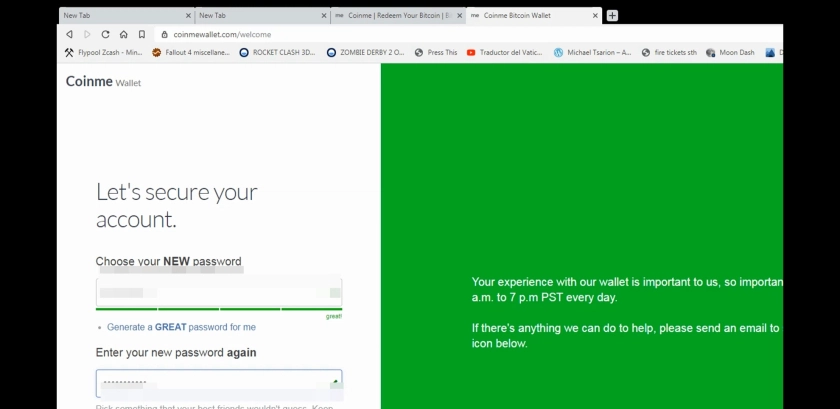Click the Fallout 4 bookmark icon
The height and width of the screenshot is (409, 840).
(x=156, y=53)
